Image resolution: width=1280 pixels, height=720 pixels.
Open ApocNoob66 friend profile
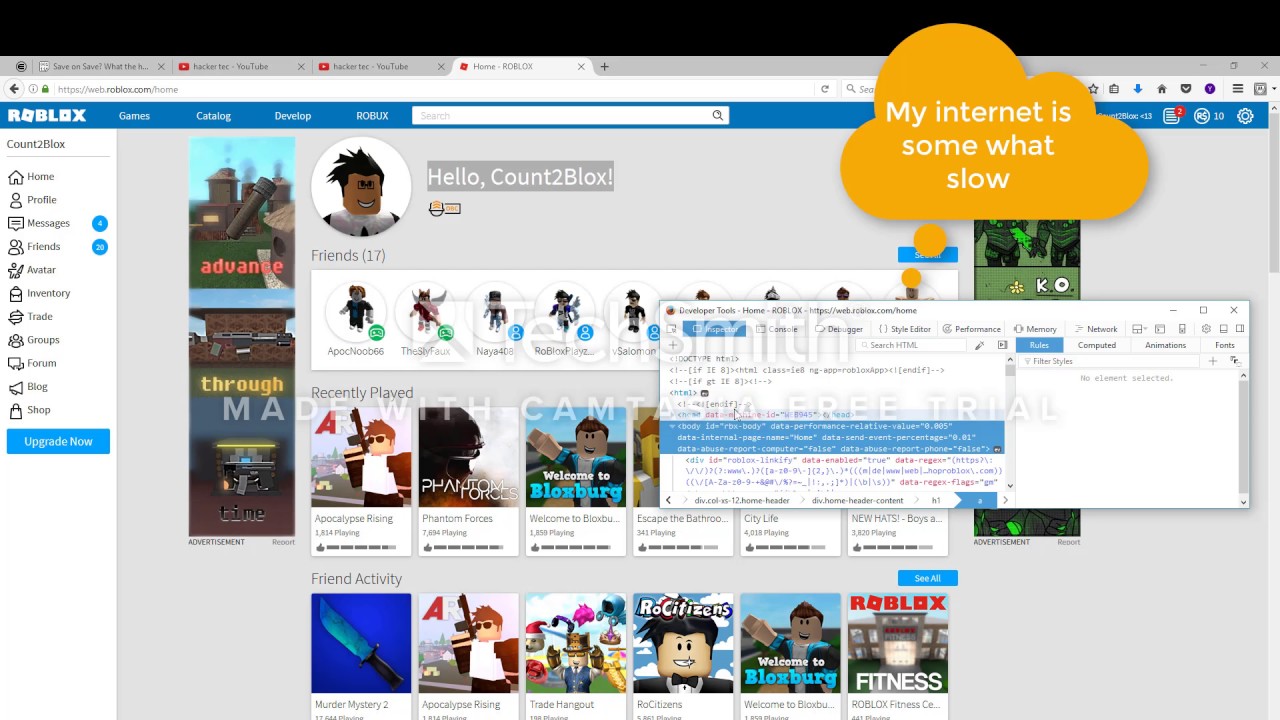(356, 320)
